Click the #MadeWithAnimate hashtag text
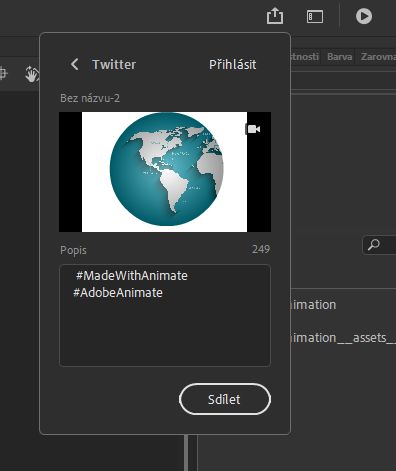This screenshot has width=396, height=471. [x=132, y=276]
